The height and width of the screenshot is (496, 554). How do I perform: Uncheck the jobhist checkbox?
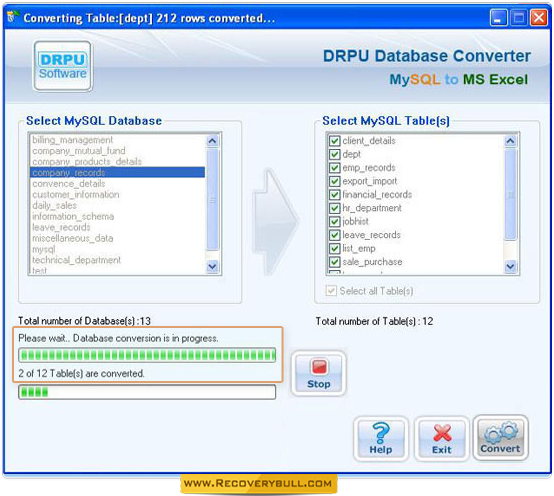tap(335, 221)
